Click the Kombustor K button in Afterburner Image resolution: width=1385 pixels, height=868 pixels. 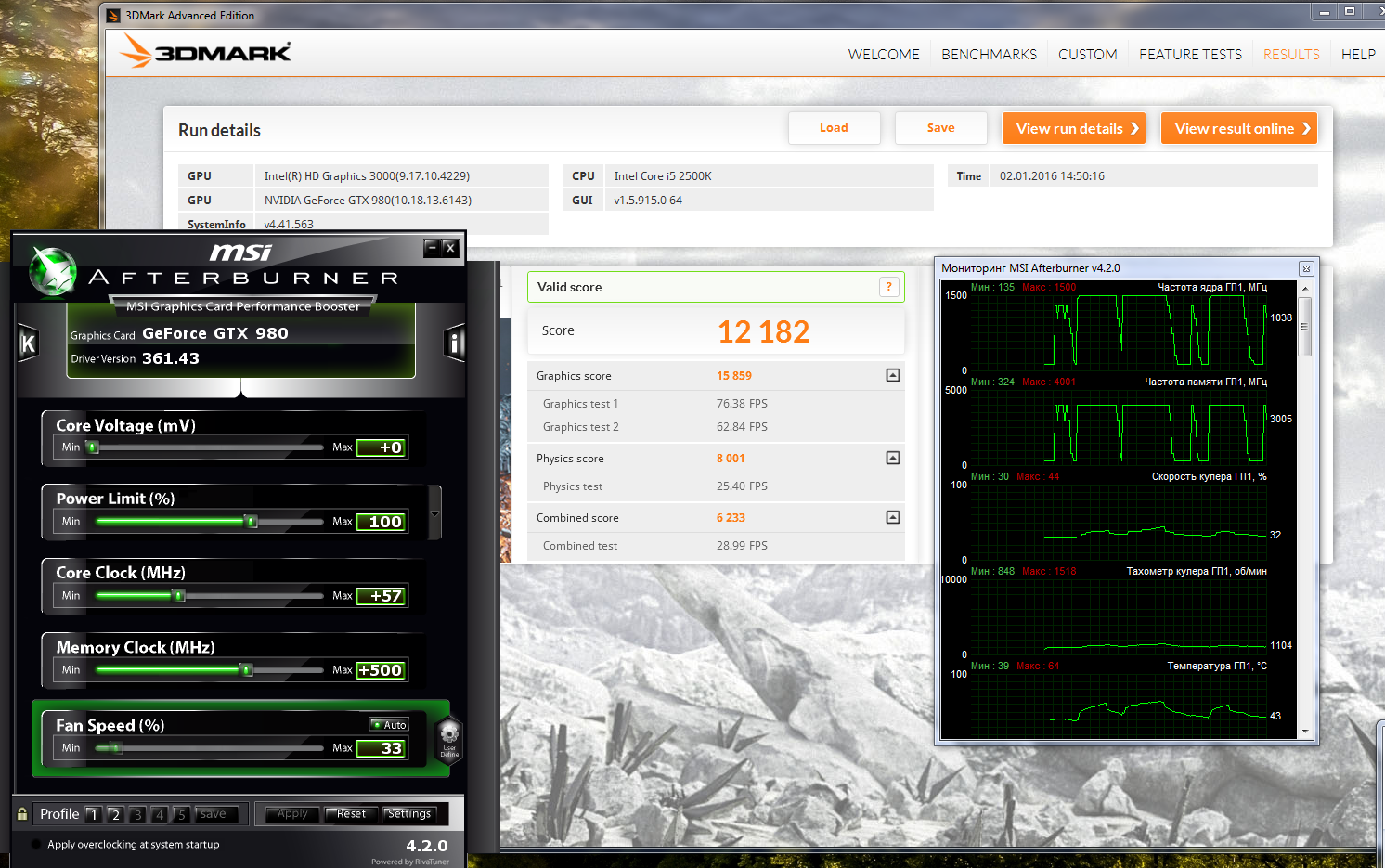[28, 343]
